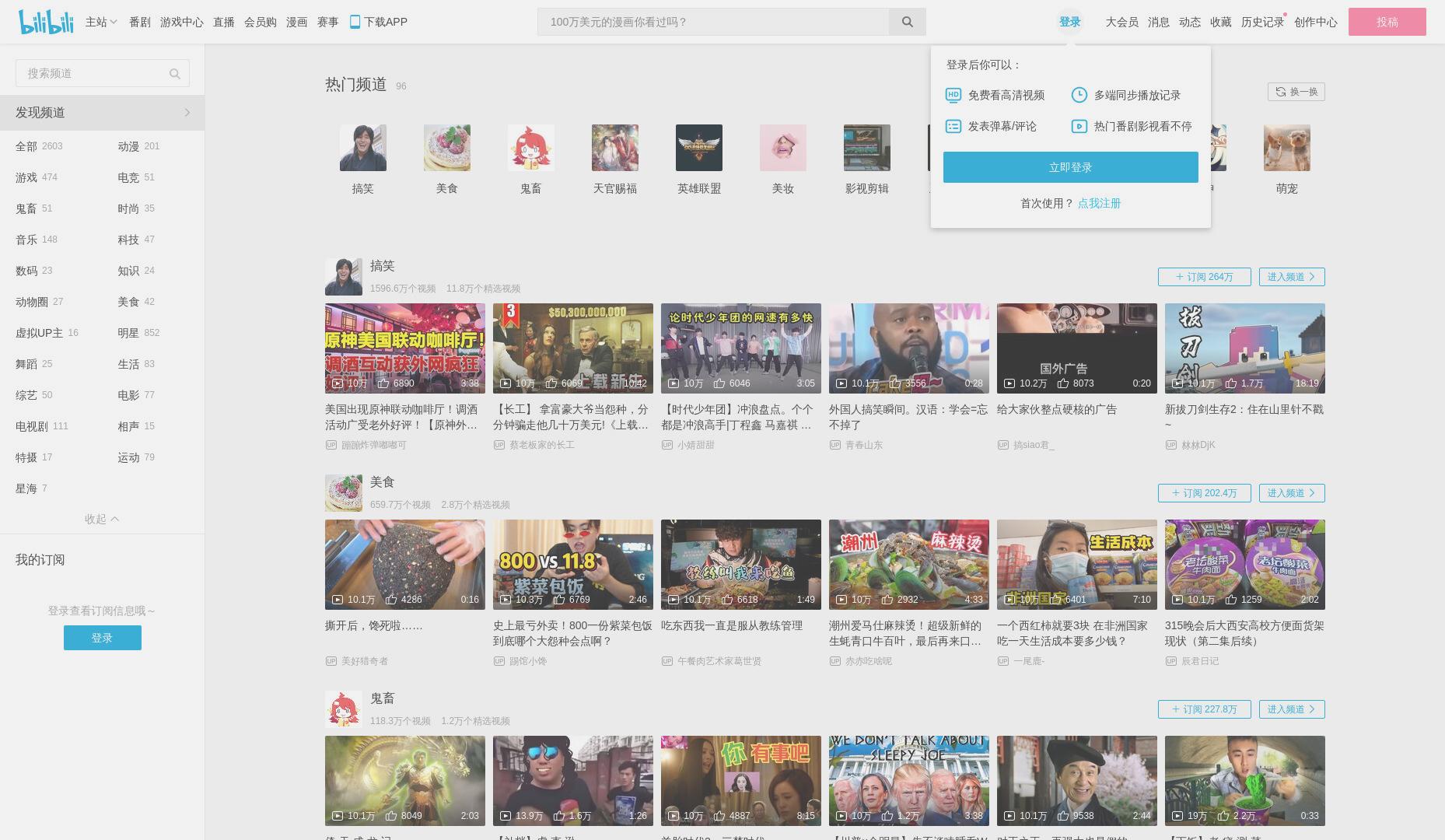Click UP icon beside 踢馆小馋
The image size is (1445, 840).
[x=499, y=661]
